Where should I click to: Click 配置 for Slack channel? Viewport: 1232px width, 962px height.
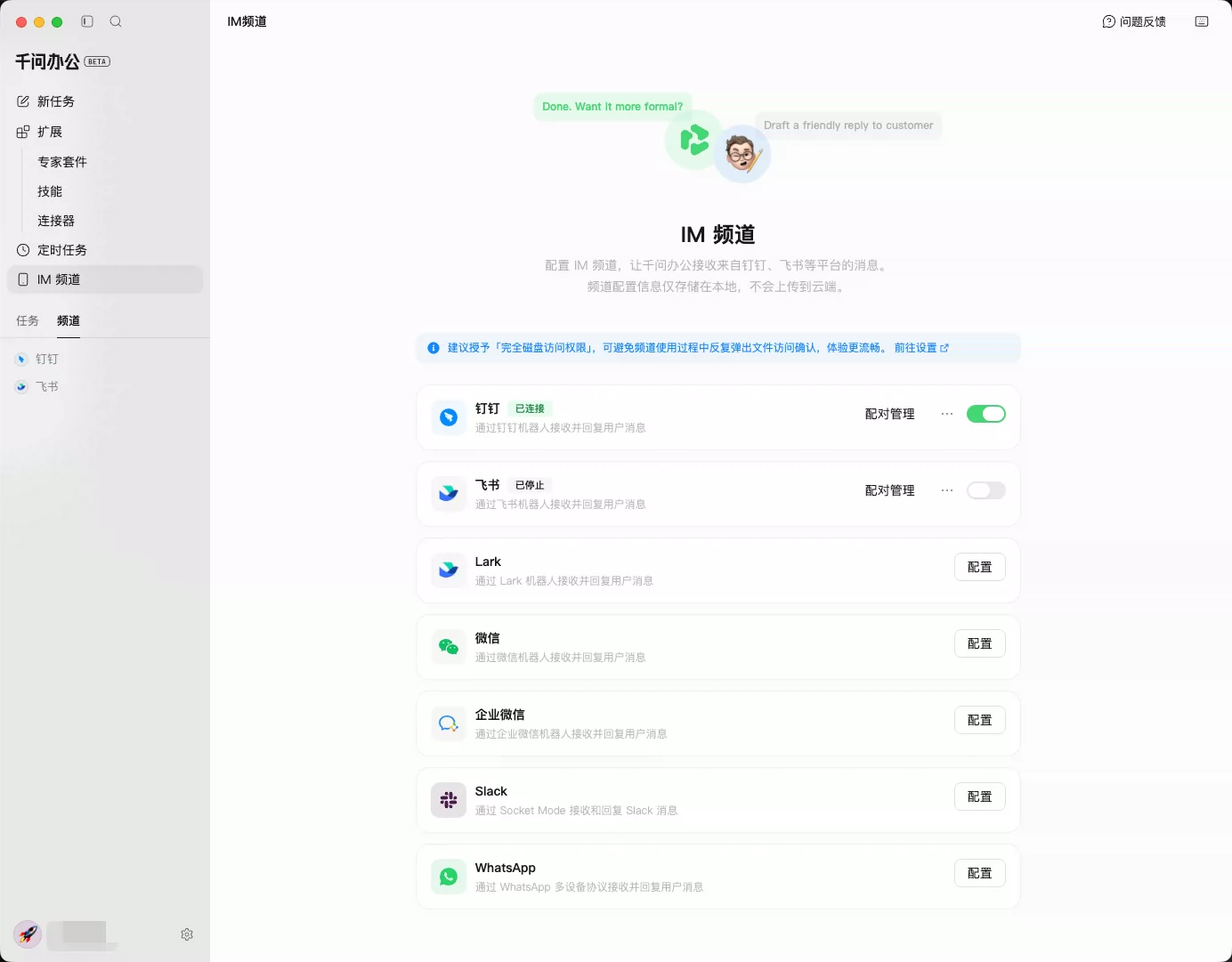point(980,796)
